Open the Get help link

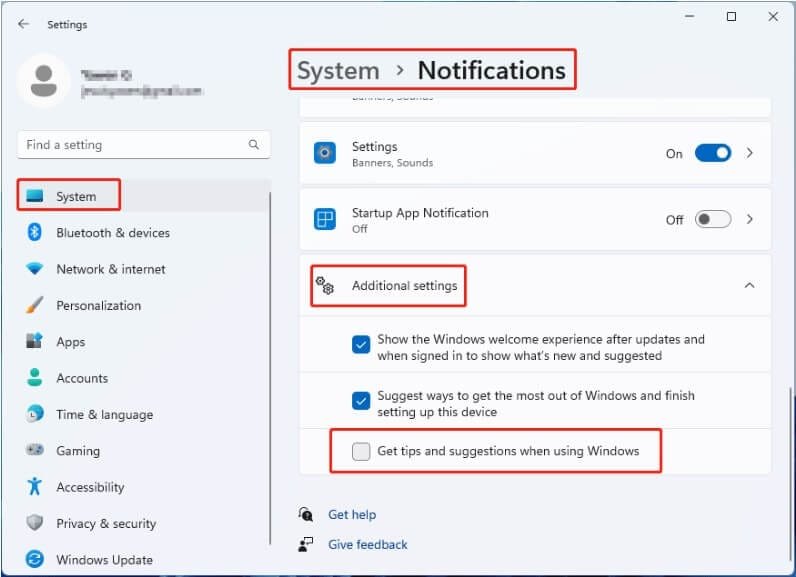pos(352,515)
